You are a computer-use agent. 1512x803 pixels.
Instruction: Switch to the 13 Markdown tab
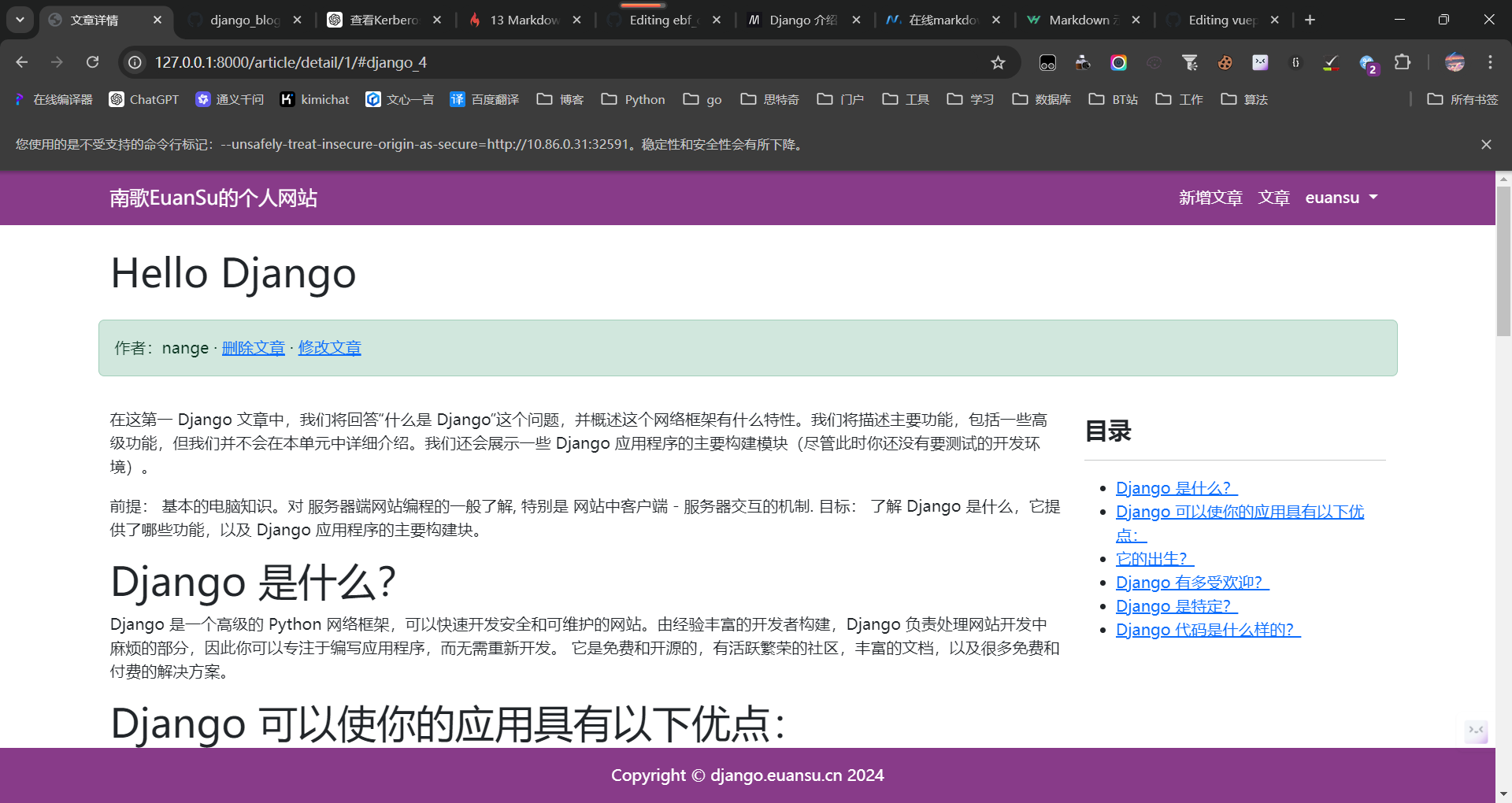coord(524,20)
